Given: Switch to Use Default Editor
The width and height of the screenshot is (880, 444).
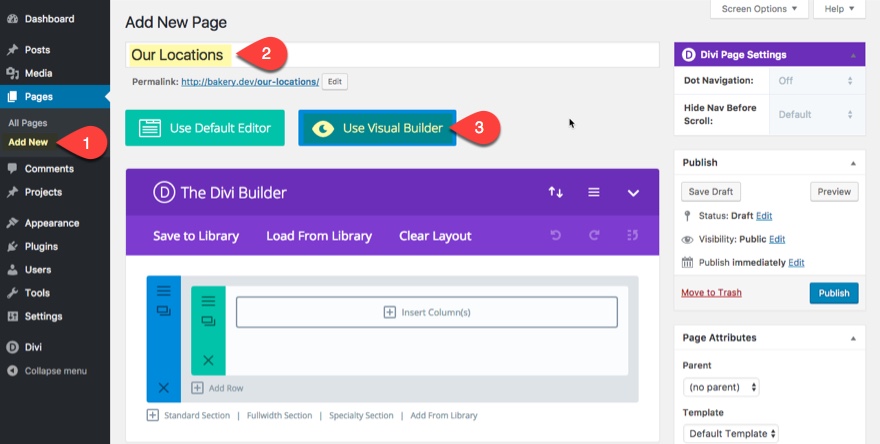Looking at the screenshot, I should pyautogui.click(x=205, y=128).
